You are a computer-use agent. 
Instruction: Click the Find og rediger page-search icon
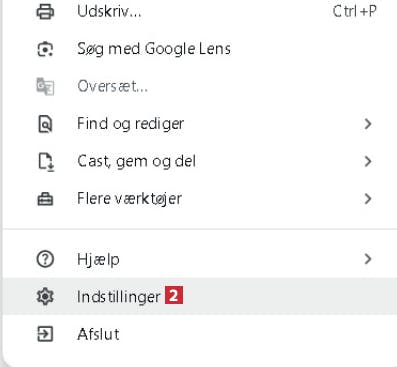pos(45,124)
